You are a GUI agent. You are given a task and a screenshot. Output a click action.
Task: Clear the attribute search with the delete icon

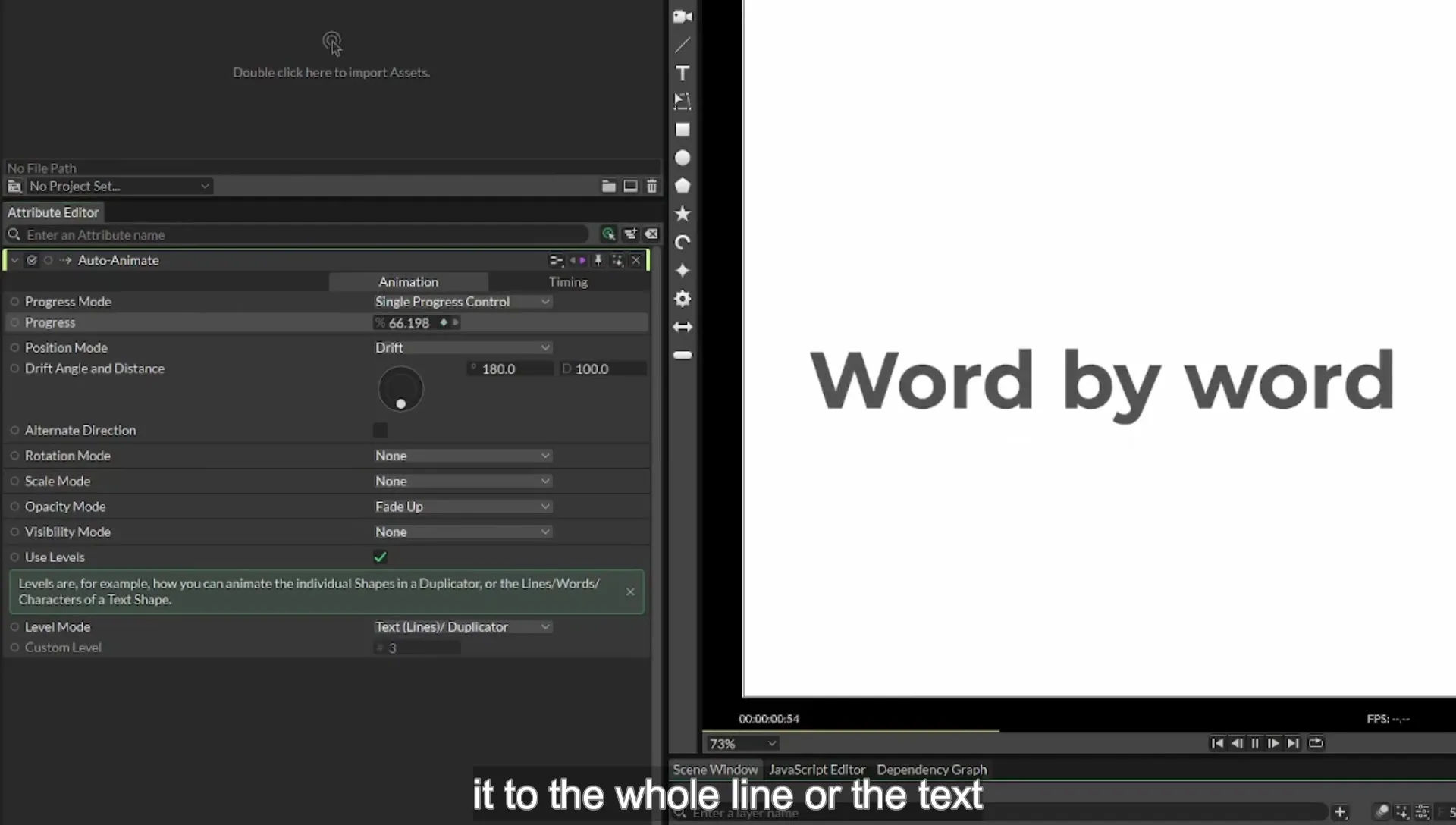651,234
